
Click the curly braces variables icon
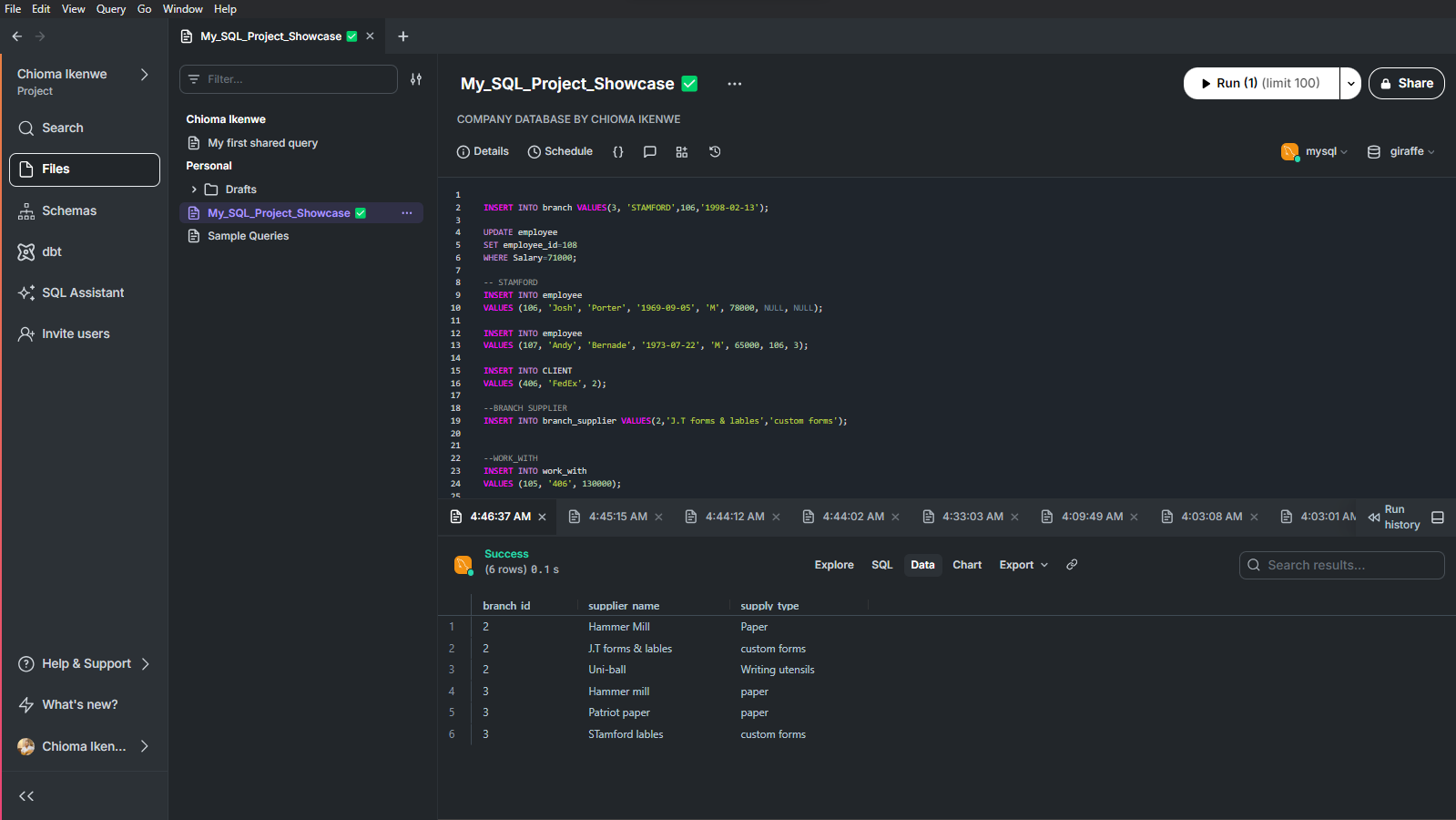pyautogui.click(x=618, y=152)
